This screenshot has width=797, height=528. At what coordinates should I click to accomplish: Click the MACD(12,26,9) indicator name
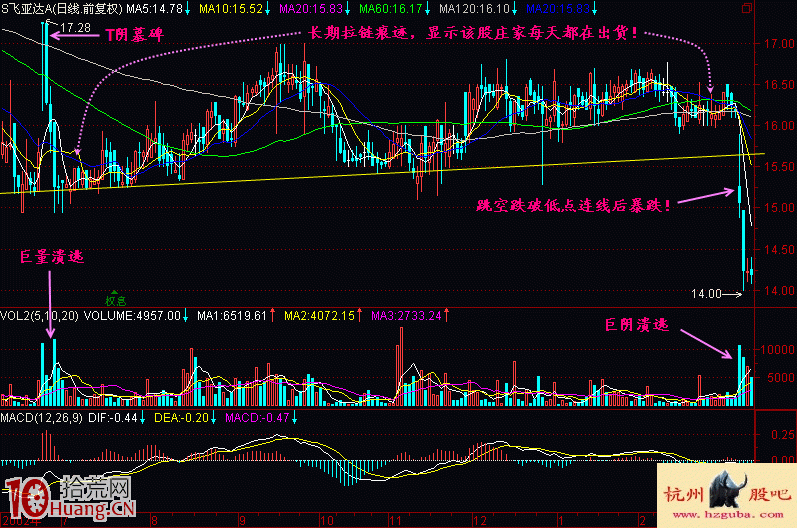point(42,418)
